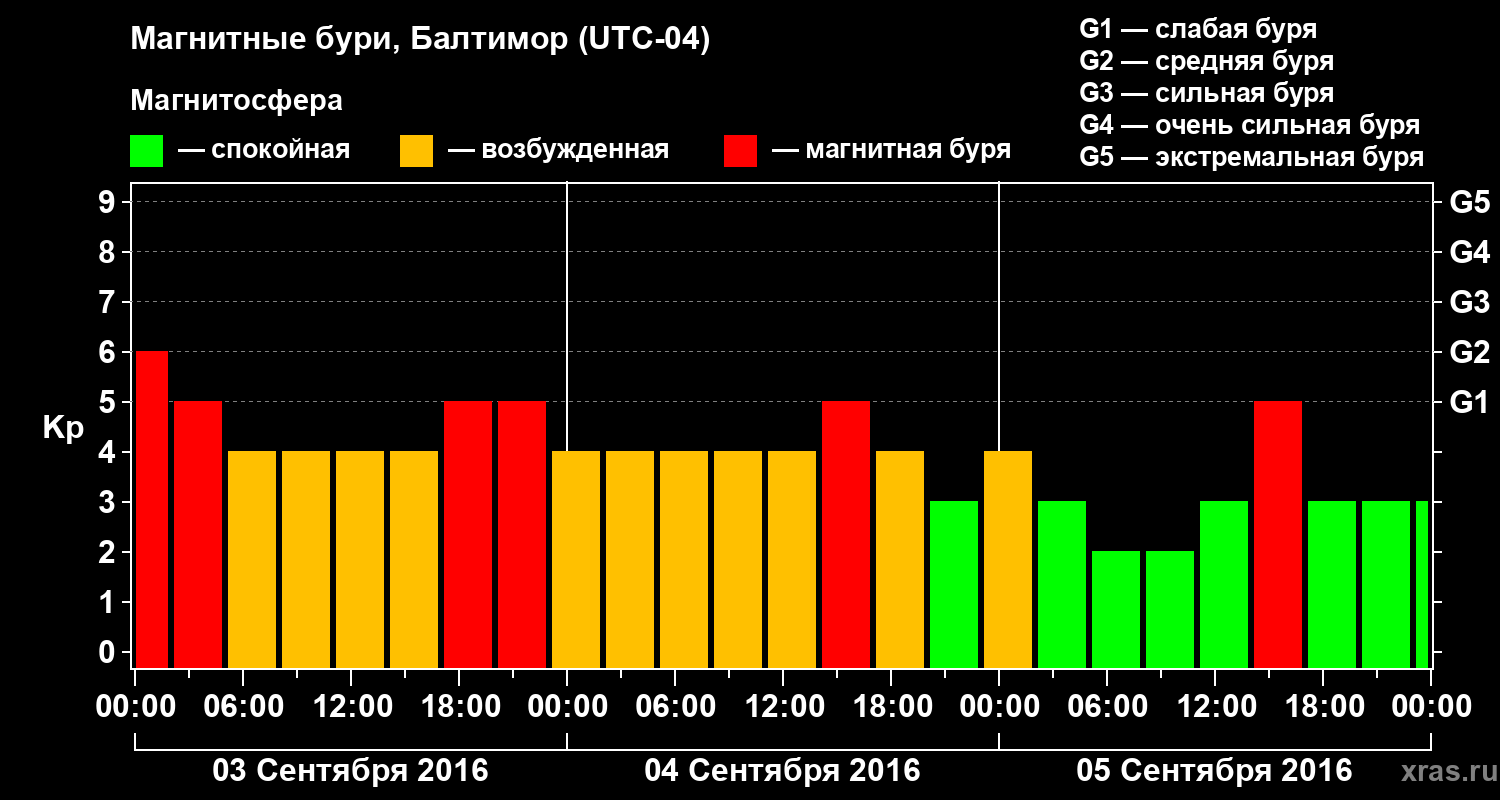Screen dimensions: 1500x800
Task: Click the orange bar starting at 00:00 on 05 September
Action: point(1008,560)
